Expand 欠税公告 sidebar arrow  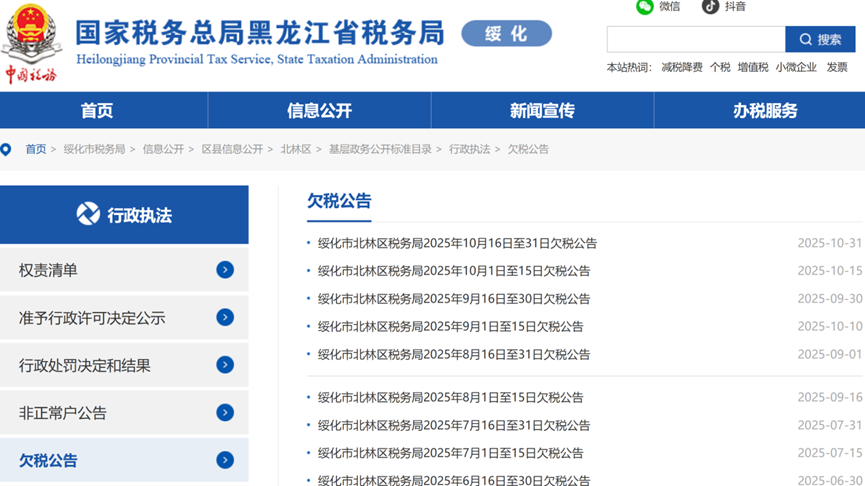point(225,460)
